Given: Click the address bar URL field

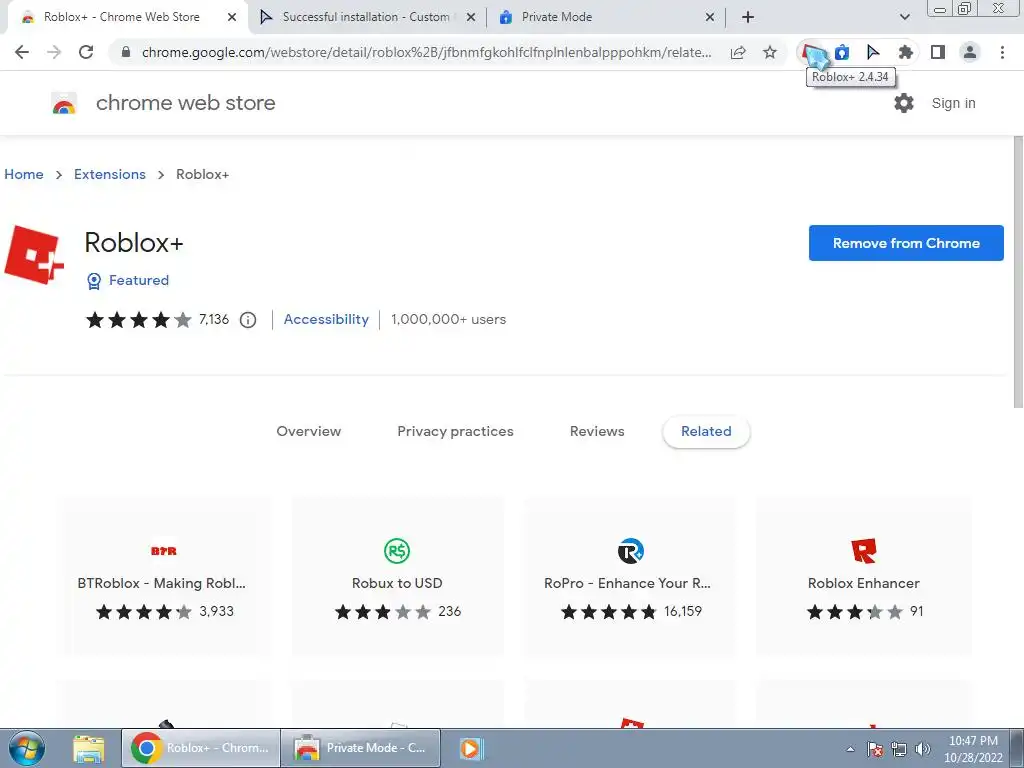Looking at the screenshot, I should (426, 52).
